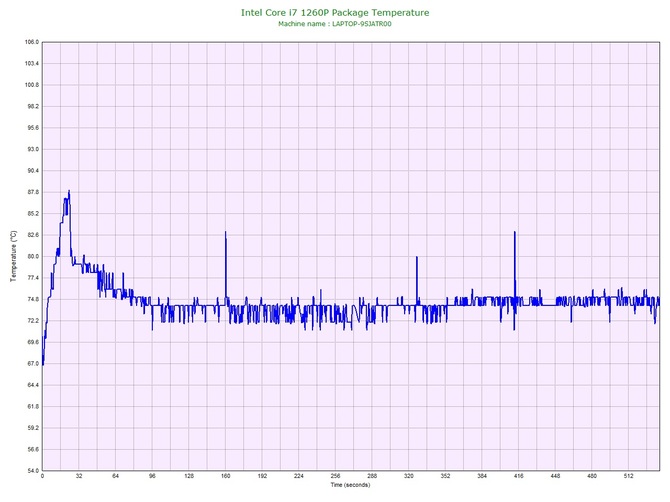Pick the 85.2 temperature axis tick
Image resolution: width=670 pixels, height=502 pixels.
tap(33, 214)
